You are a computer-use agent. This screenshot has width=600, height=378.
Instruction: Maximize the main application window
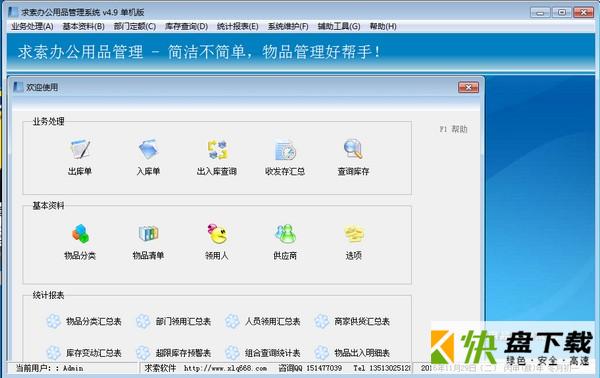coord(562,13)
